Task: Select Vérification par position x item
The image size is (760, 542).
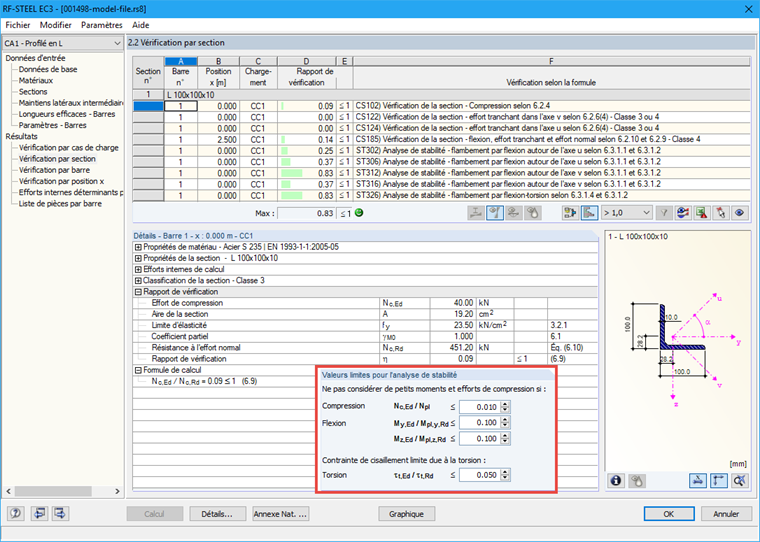Action: pos(62,181)
